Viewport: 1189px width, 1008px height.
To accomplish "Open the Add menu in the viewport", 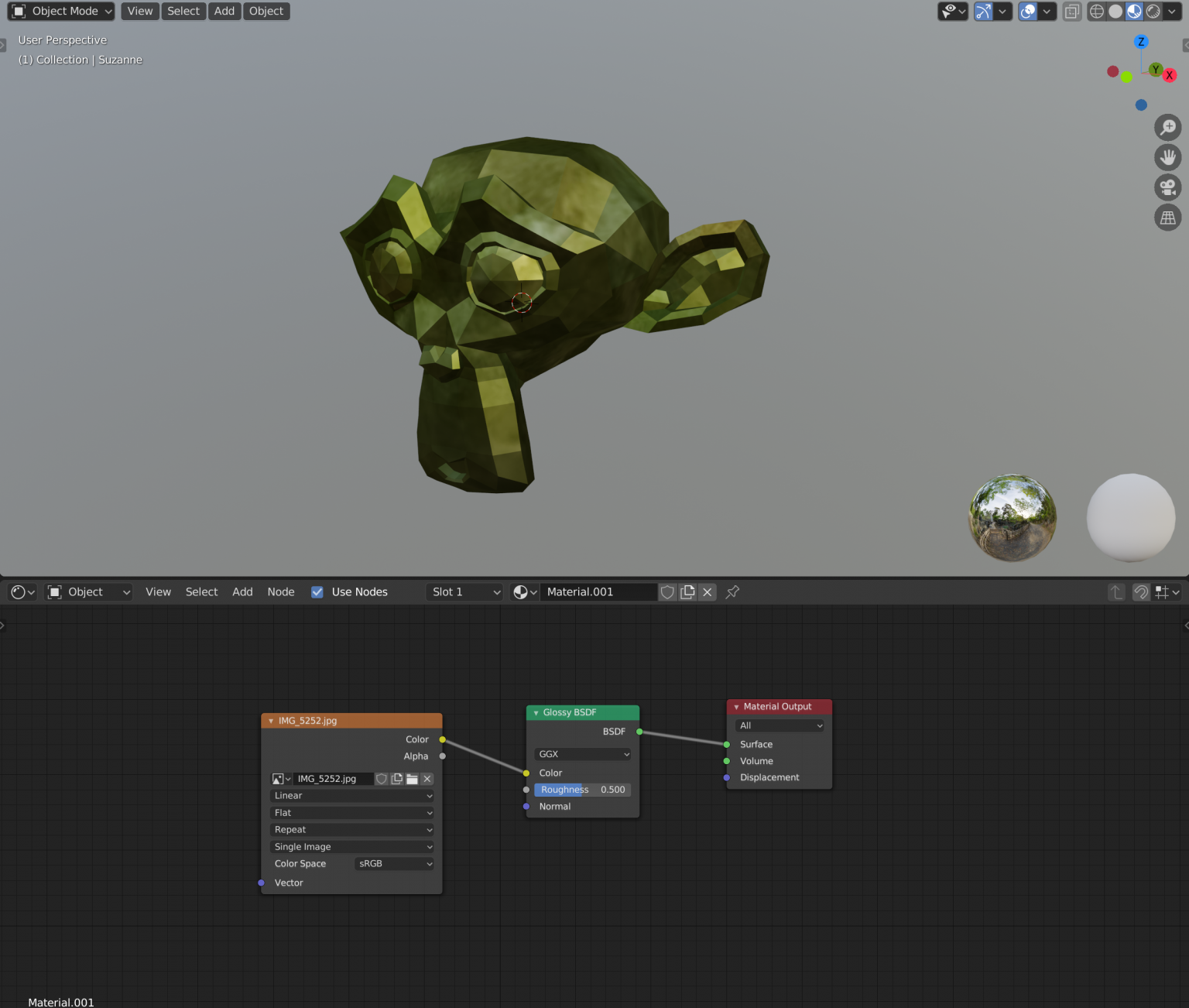I will pos(224,11).
